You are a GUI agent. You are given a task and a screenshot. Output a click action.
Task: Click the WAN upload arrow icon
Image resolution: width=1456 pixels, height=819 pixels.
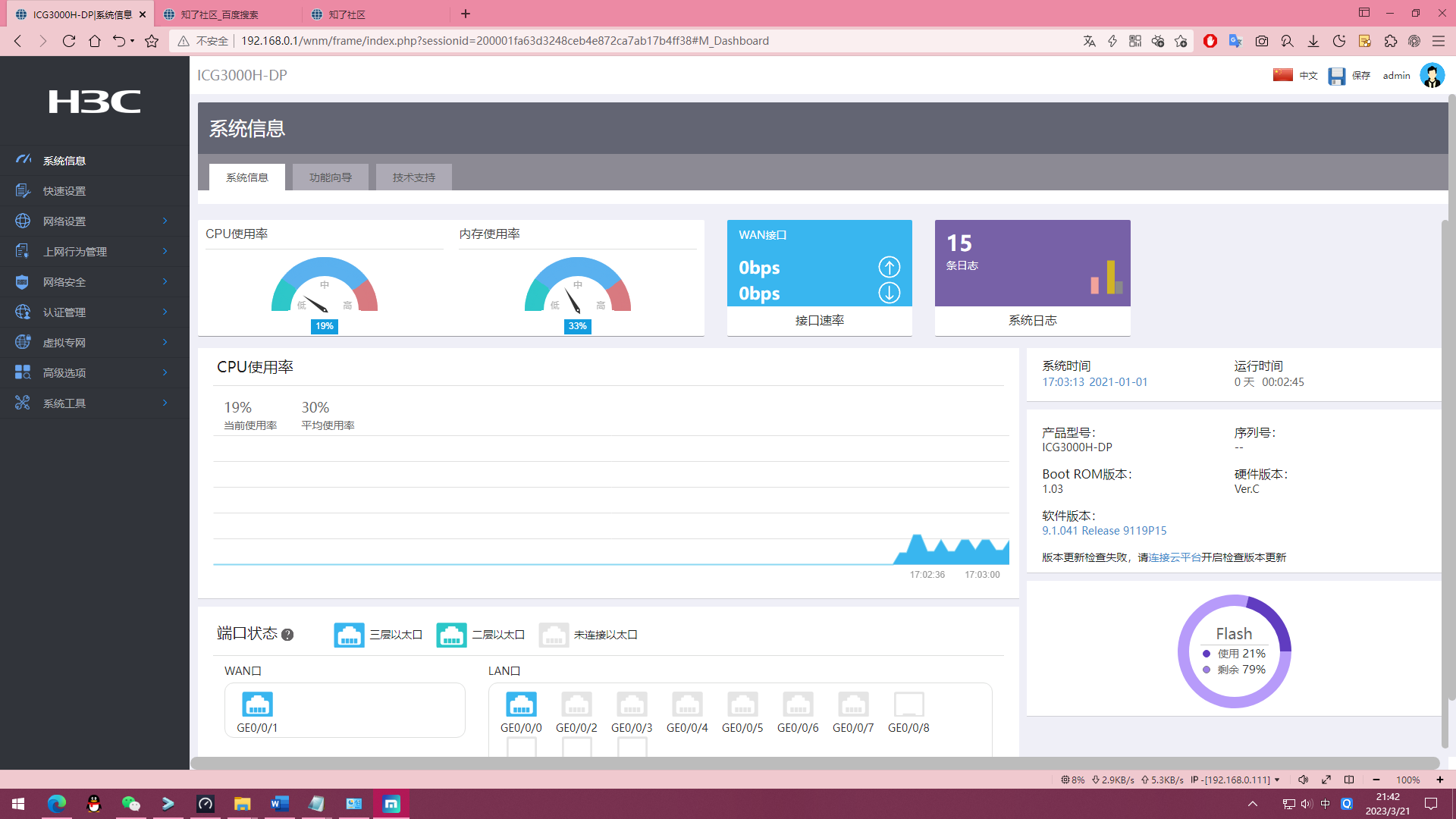(x=889, y=267)
